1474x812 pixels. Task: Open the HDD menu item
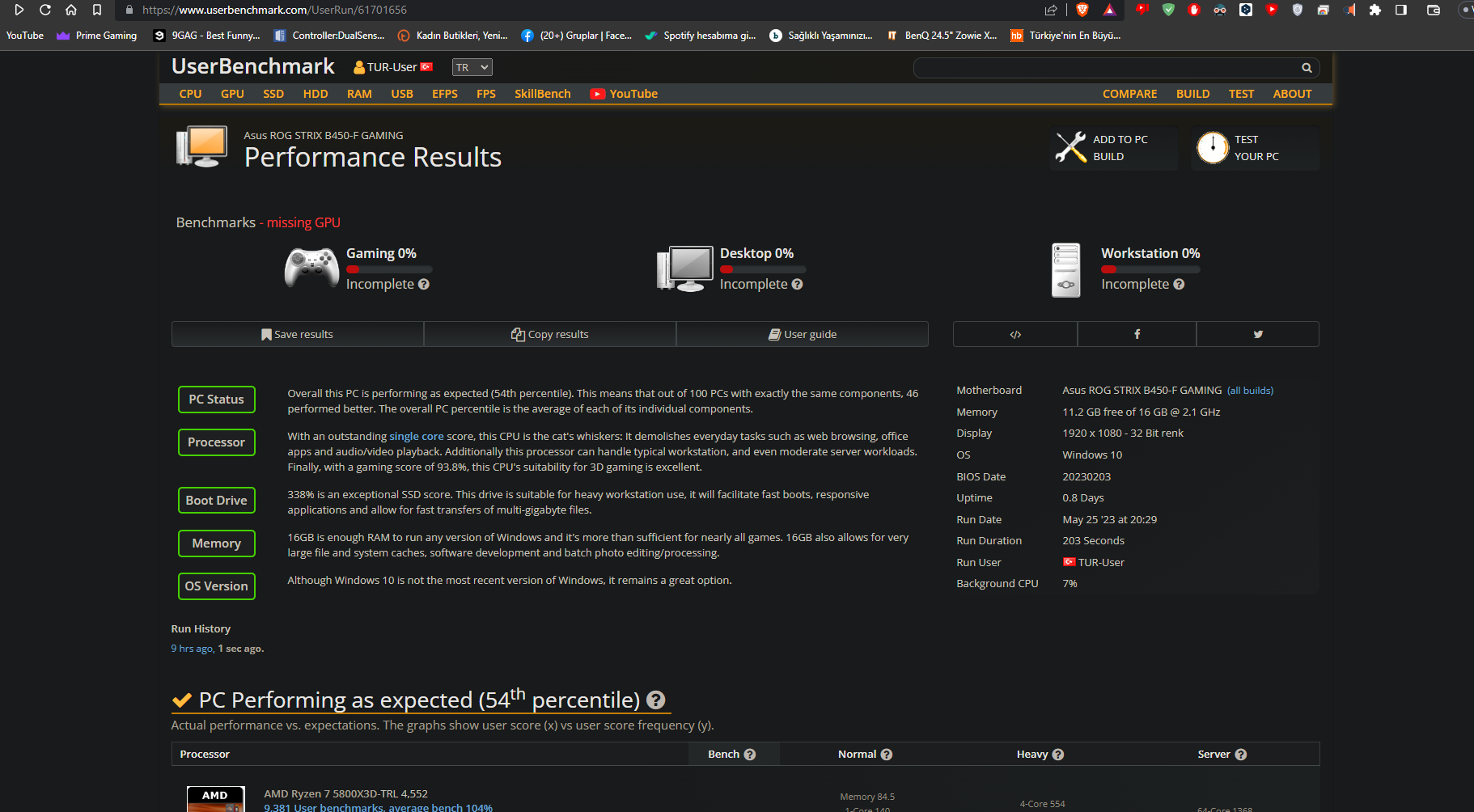(316, 94)
